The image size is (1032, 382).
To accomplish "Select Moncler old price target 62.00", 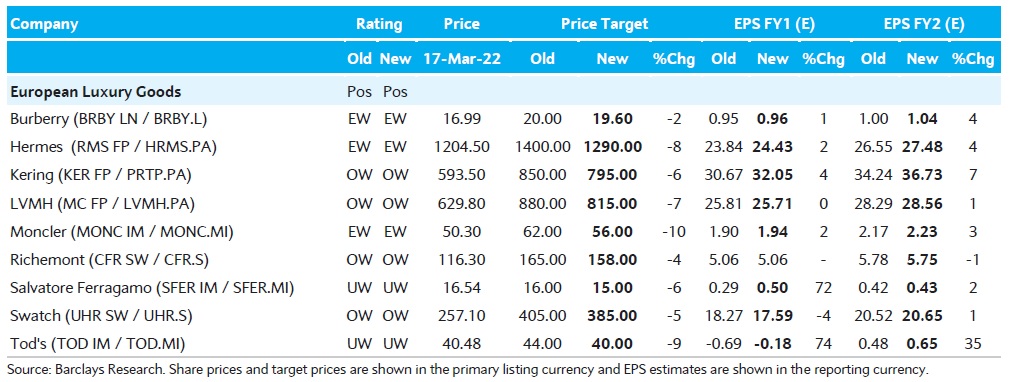I will point(542,232).
